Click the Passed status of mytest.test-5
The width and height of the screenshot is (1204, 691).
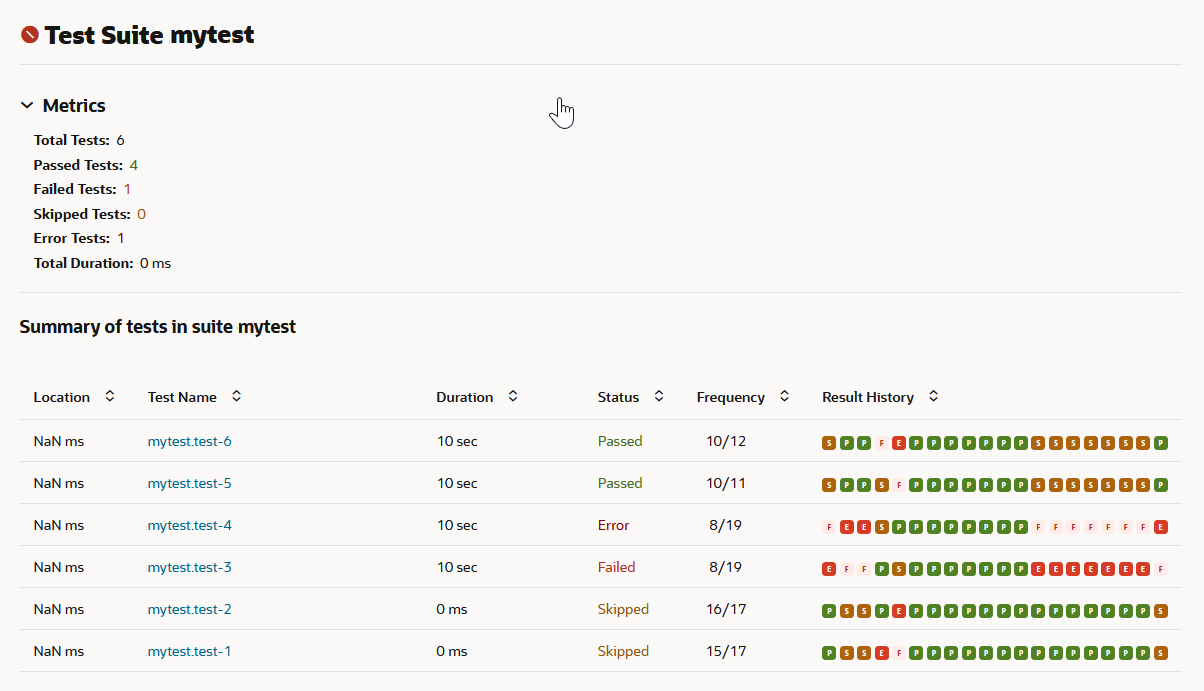[x=620, y=483]
